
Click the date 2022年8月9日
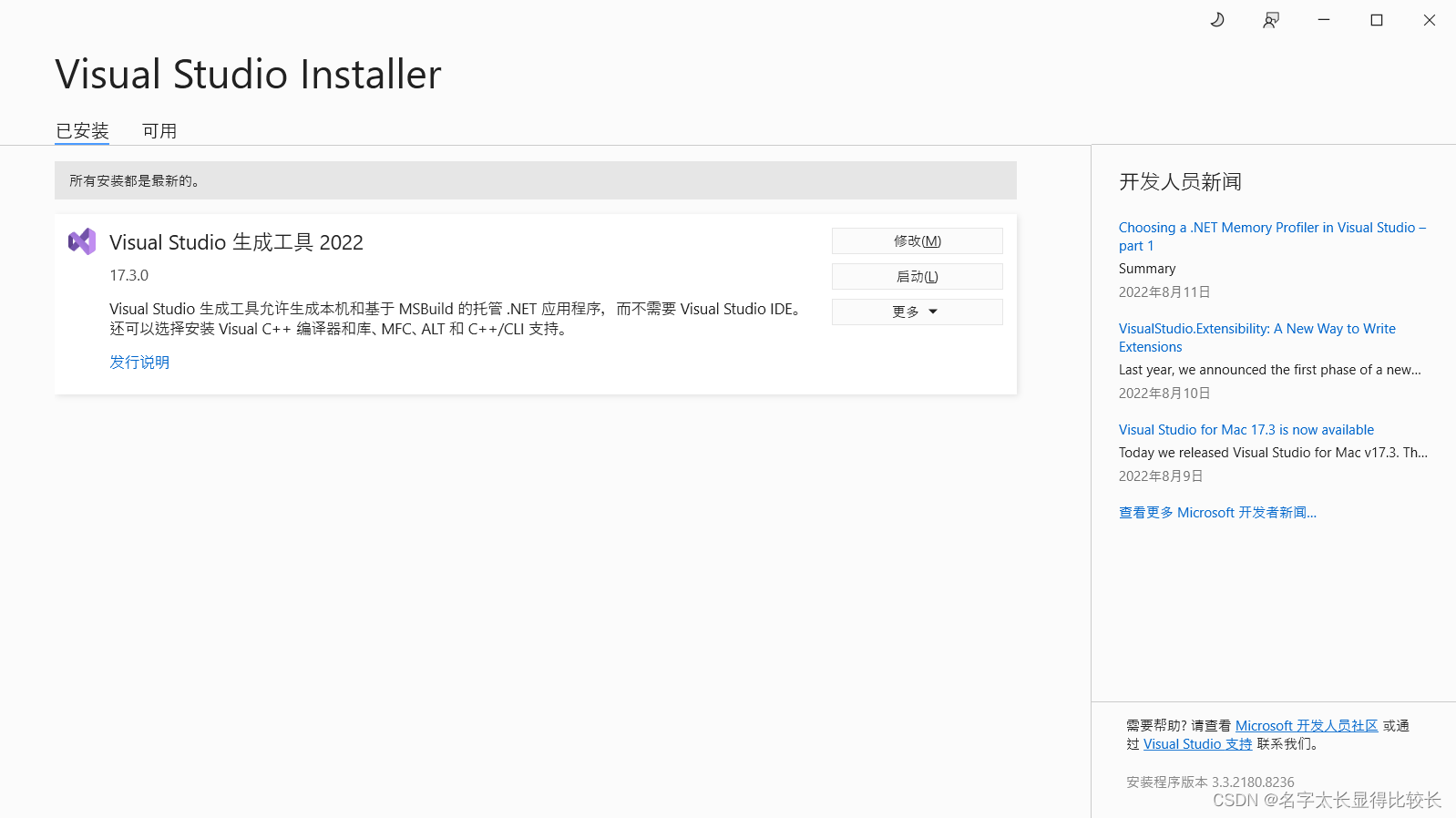[1161, 475]
